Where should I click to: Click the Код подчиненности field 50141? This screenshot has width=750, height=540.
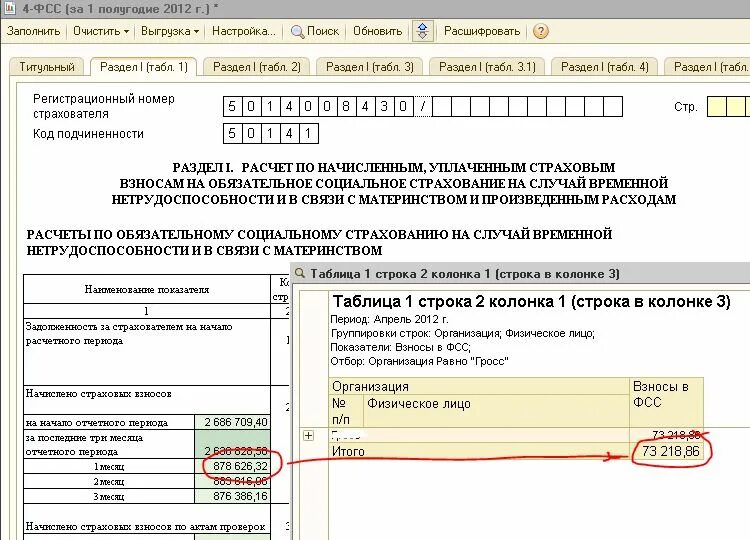(x=270, y=133)
